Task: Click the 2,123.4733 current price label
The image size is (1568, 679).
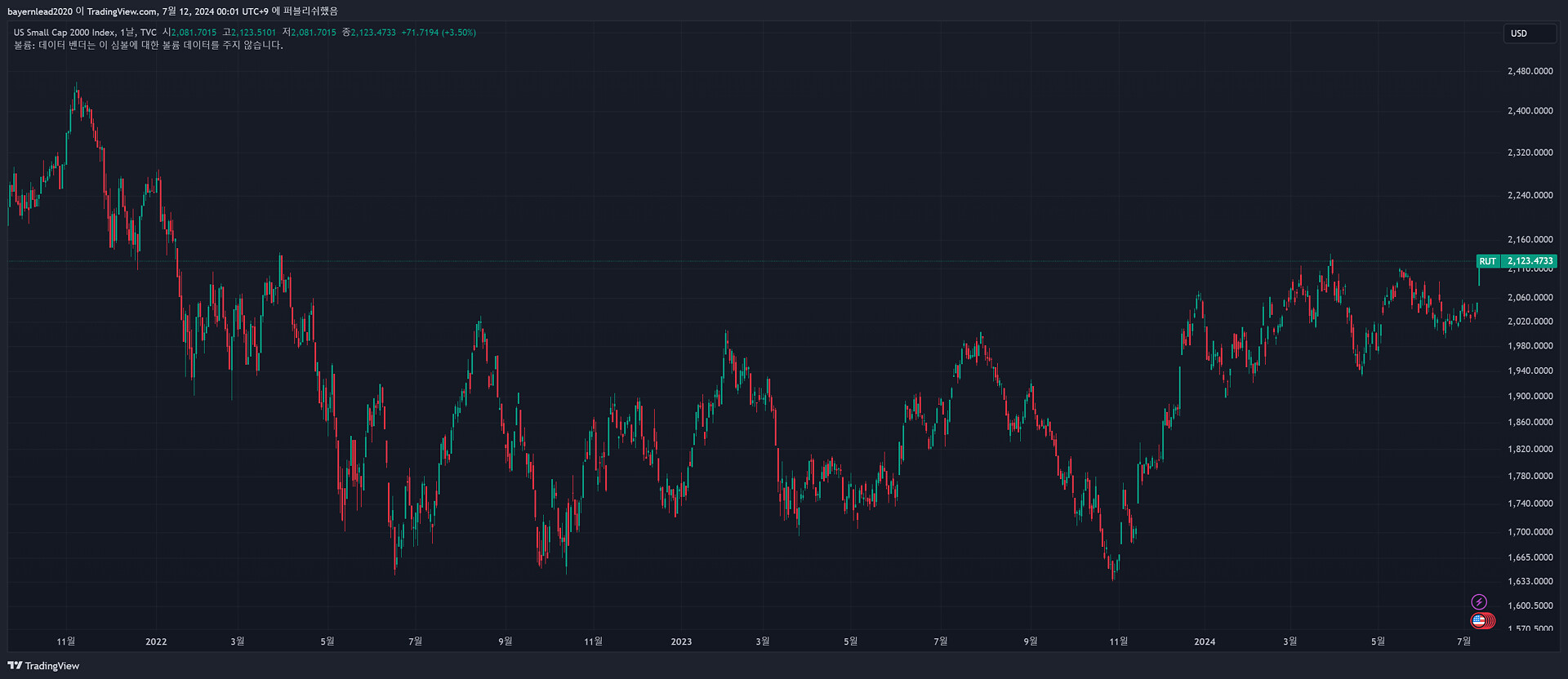Action: [1530, 261]
